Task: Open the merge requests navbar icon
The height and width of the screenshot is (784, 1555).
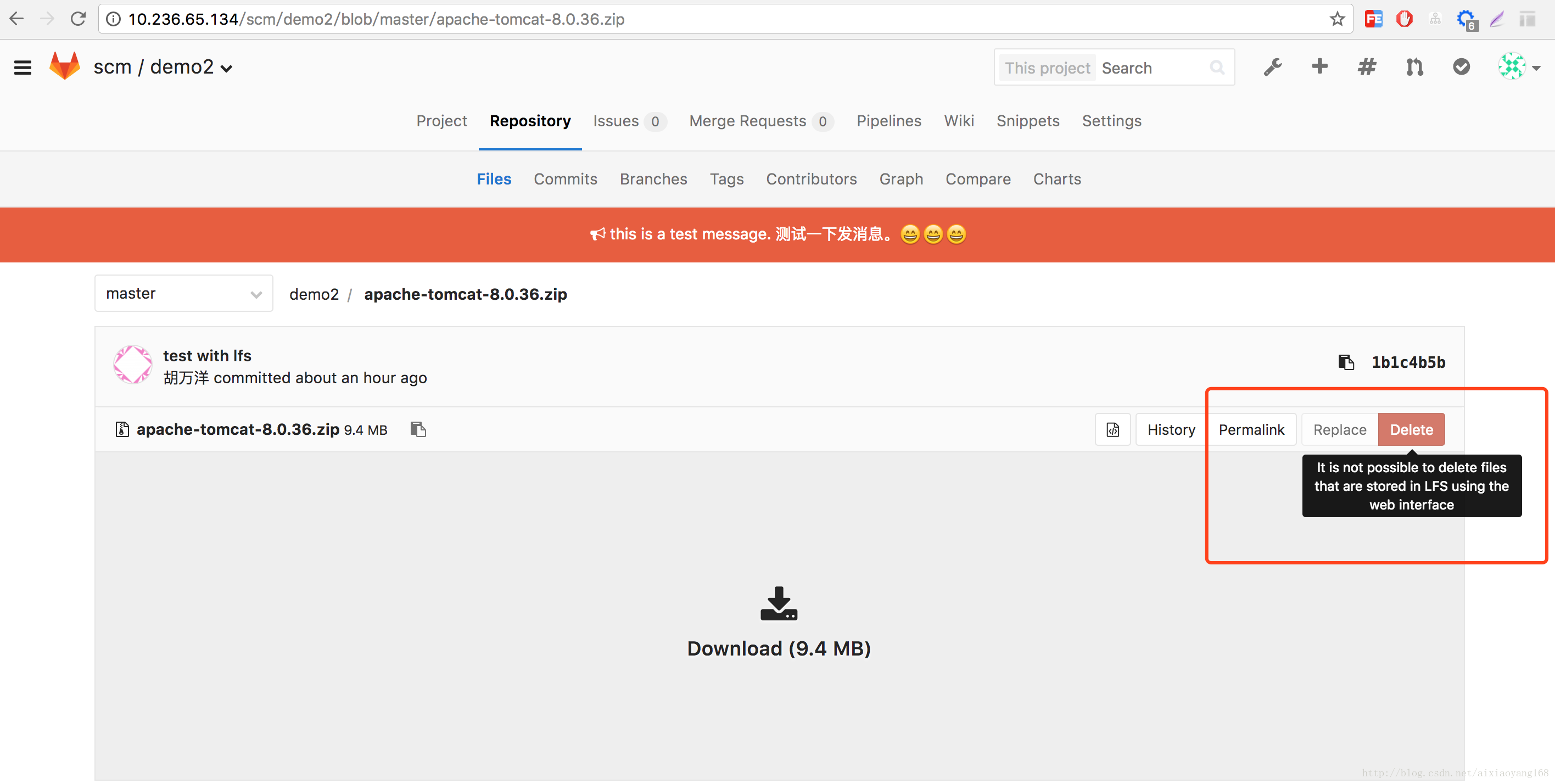Action: click(x=1414, y=67)
